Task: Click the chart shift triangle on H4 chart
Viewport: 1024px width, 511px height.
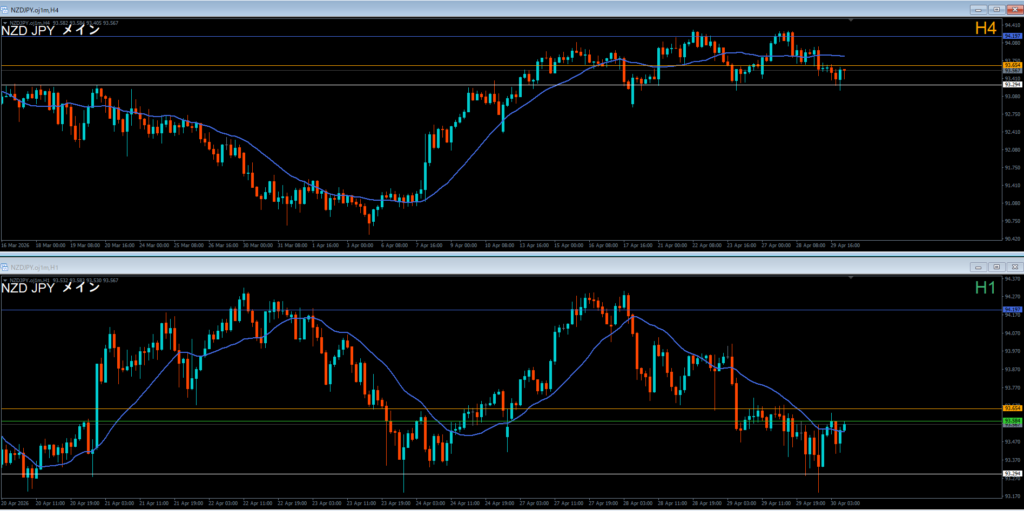Action: (x=850, y=21)
